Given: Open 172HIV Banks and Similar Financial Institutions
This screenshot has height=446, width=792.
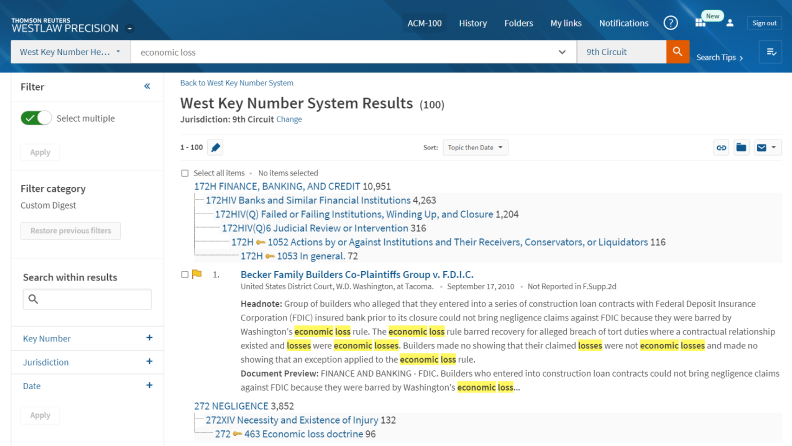Looking at the screenshot, I should [308, 201].
